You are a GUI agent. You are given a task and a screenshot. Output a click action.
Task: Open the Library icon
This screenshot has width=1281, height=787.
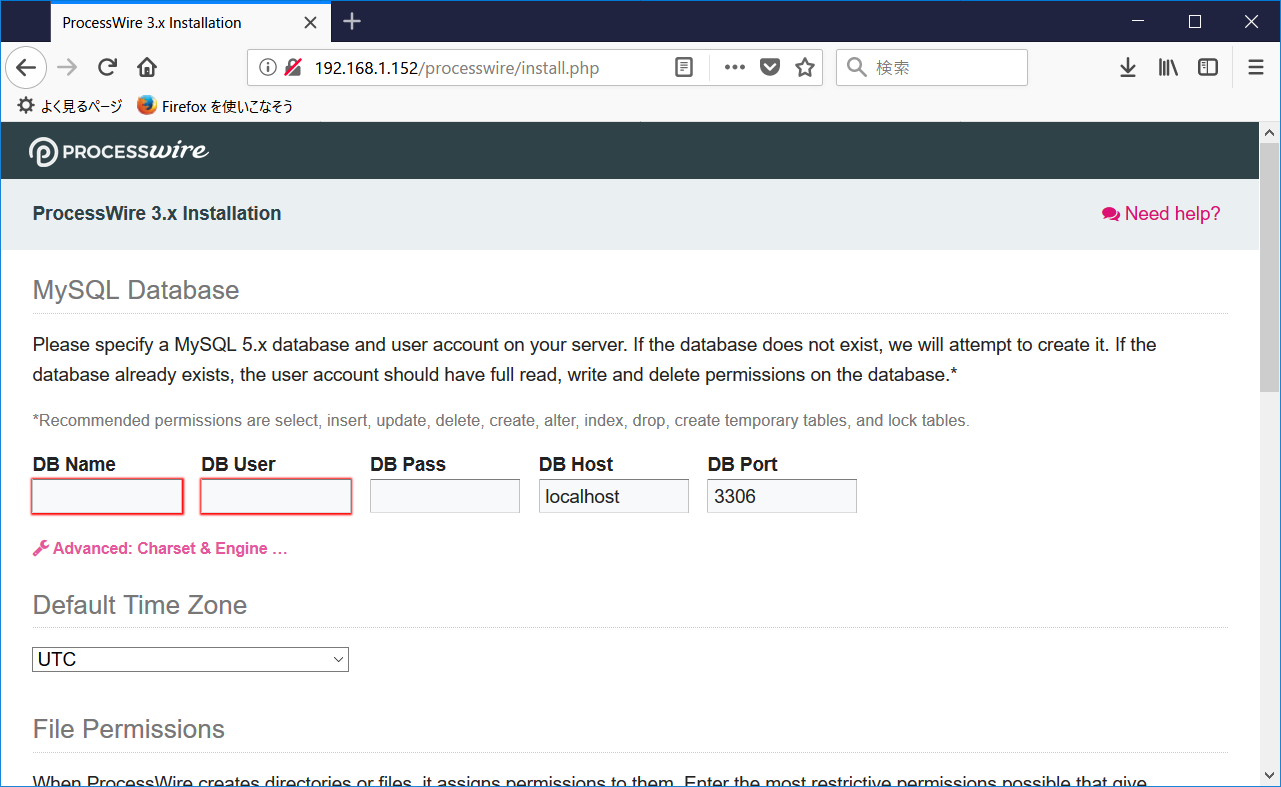1167,67
